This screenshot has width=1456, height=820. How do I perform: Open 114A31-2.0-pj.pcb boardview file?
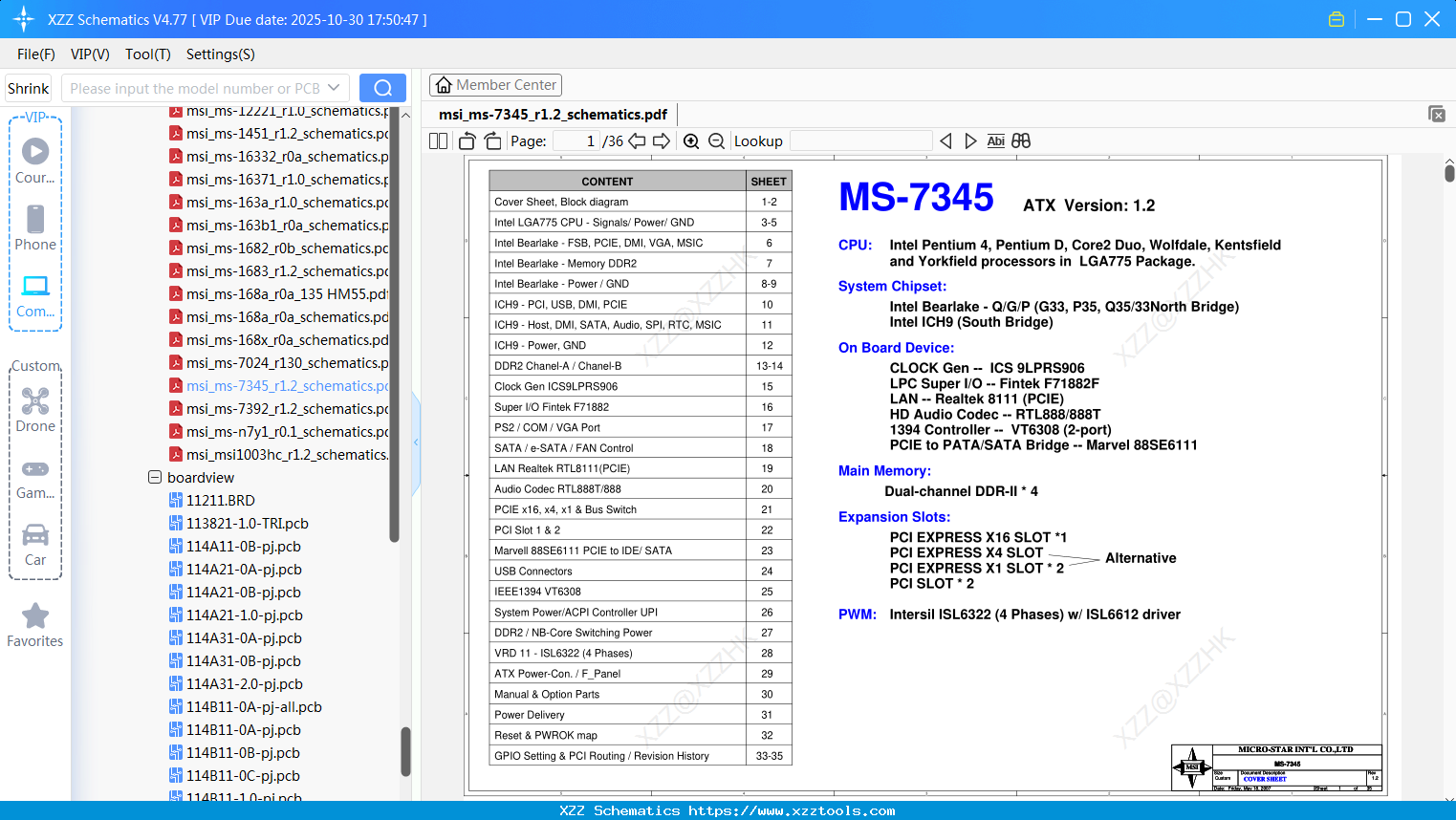coord(236,684)
